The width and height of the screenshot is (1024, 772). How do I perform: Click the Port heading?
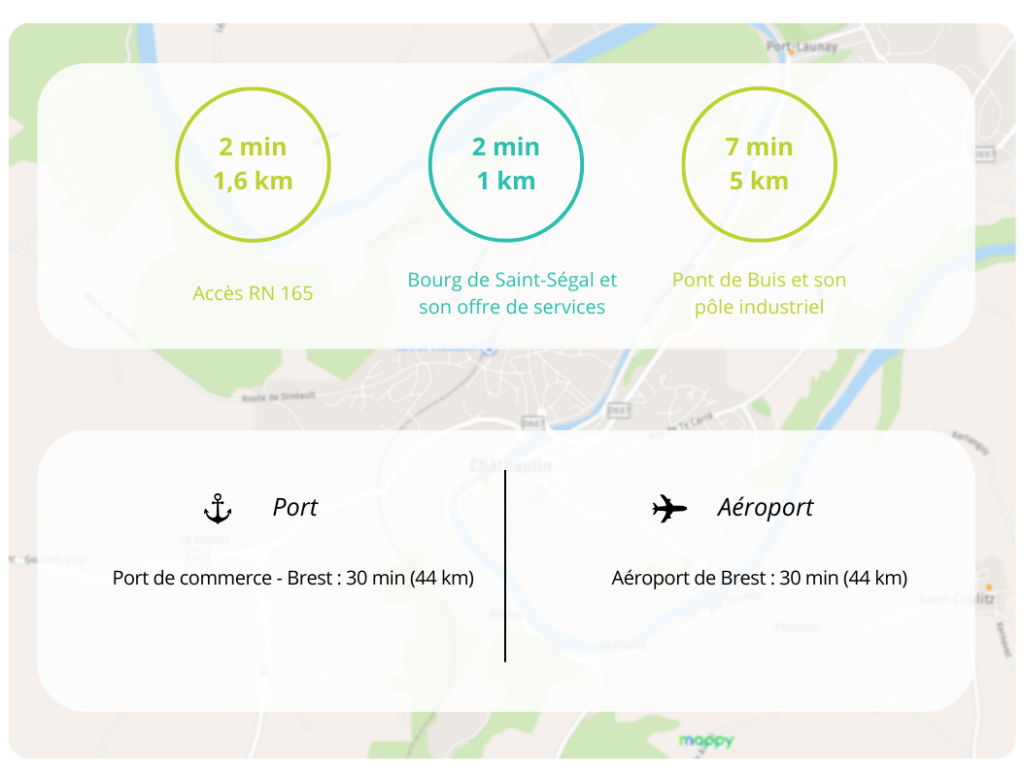coord(295,508)
